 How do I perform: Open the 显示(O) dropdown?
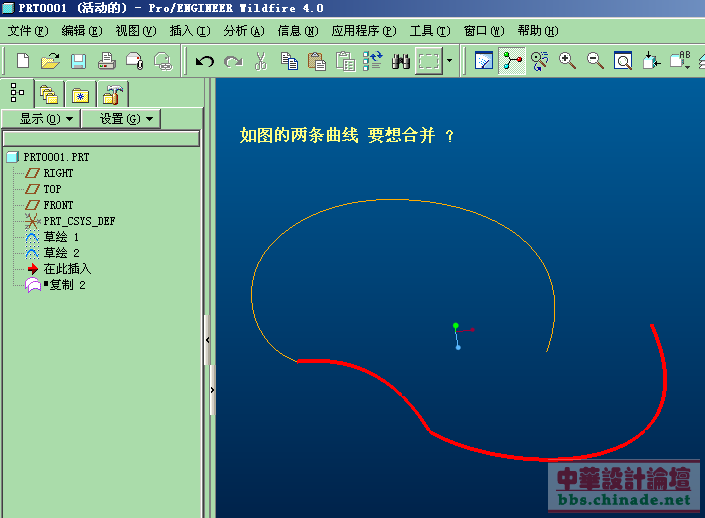pyautogui.click(x=41, y=119)
